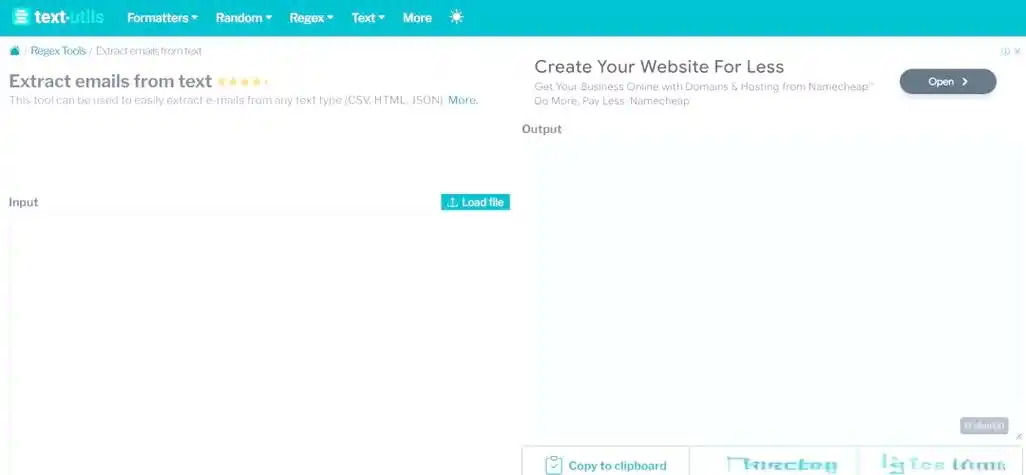Click the ad info icon
Image resolution: width=1026 pixels, height=475 pixels.
1005,51
